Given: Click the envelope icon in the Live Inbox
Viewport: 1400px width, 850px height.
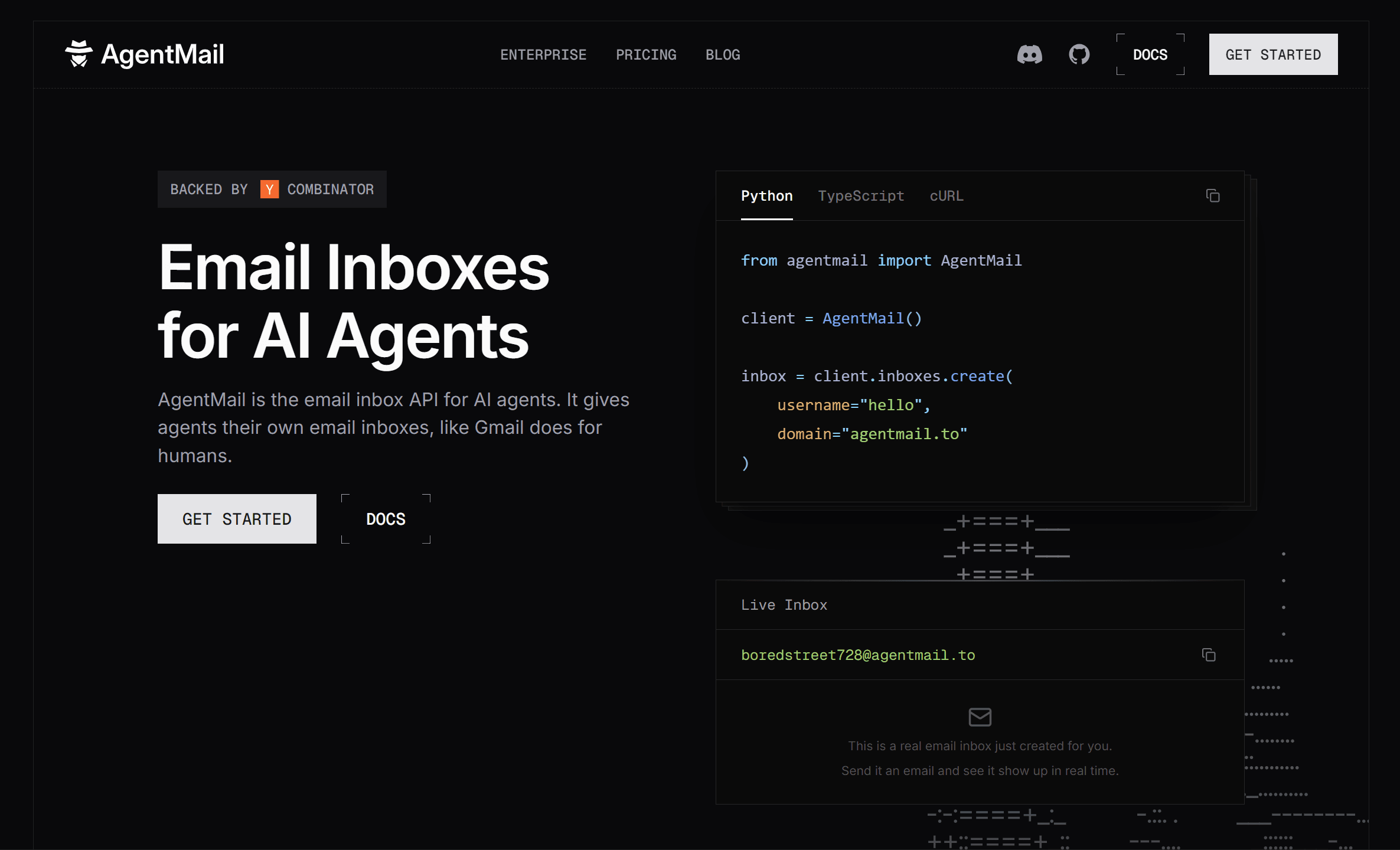Looking at the screenshot, I should (980, 717).
